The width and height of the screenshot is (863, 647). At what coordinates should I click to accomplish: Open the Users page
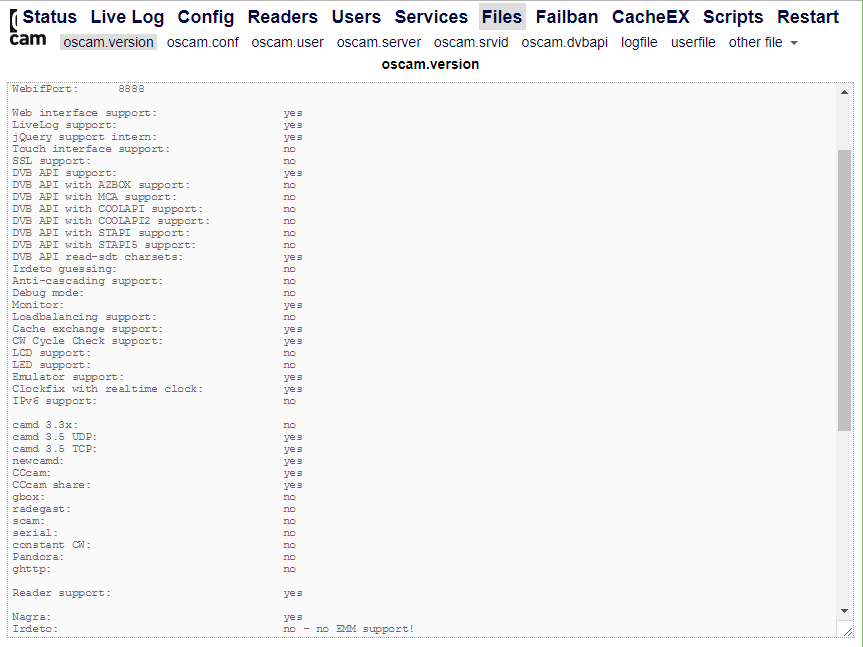tap(356, 17)
